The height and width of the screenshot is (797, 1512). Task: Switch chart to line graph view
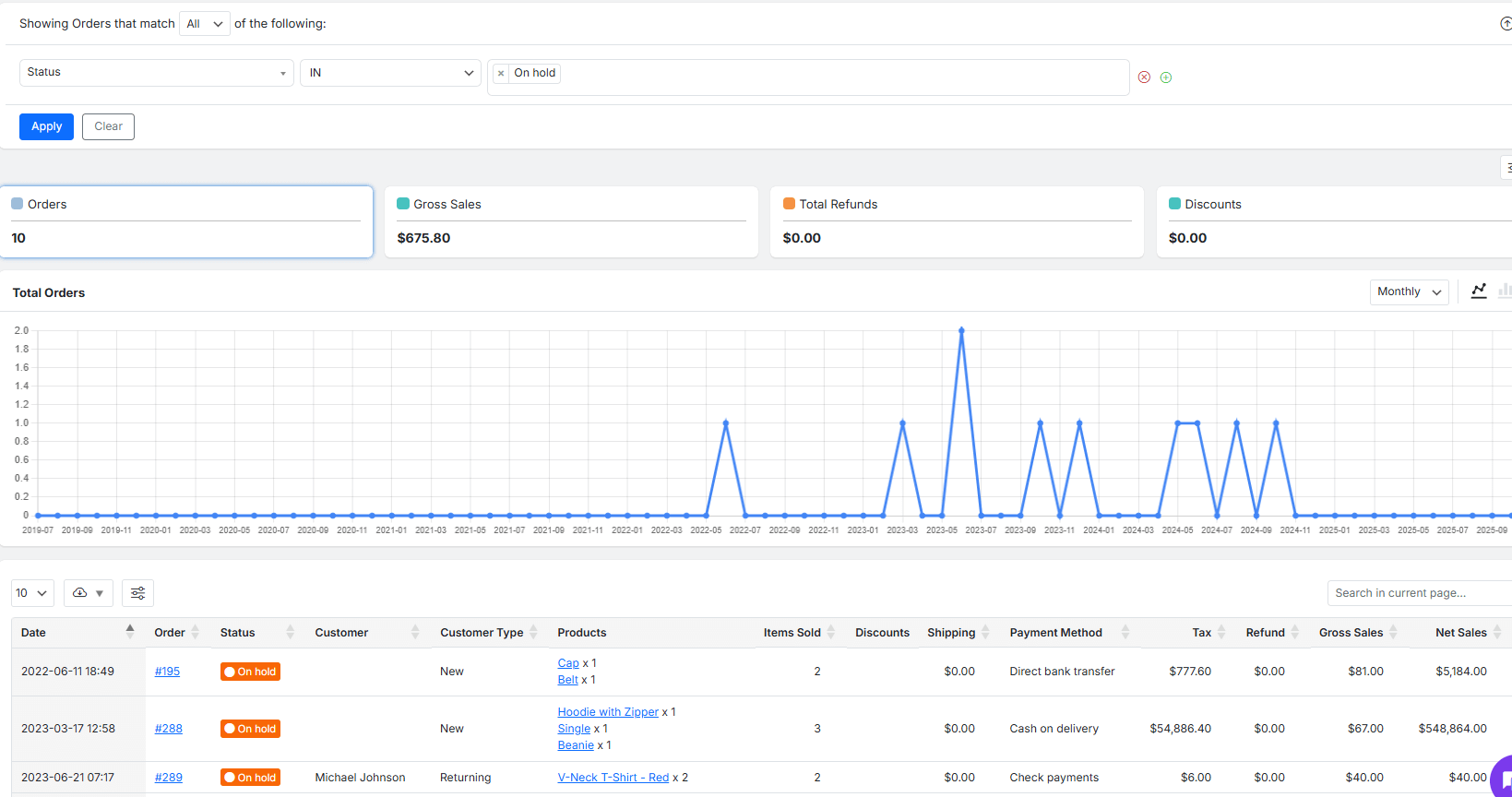[1479, 291]
